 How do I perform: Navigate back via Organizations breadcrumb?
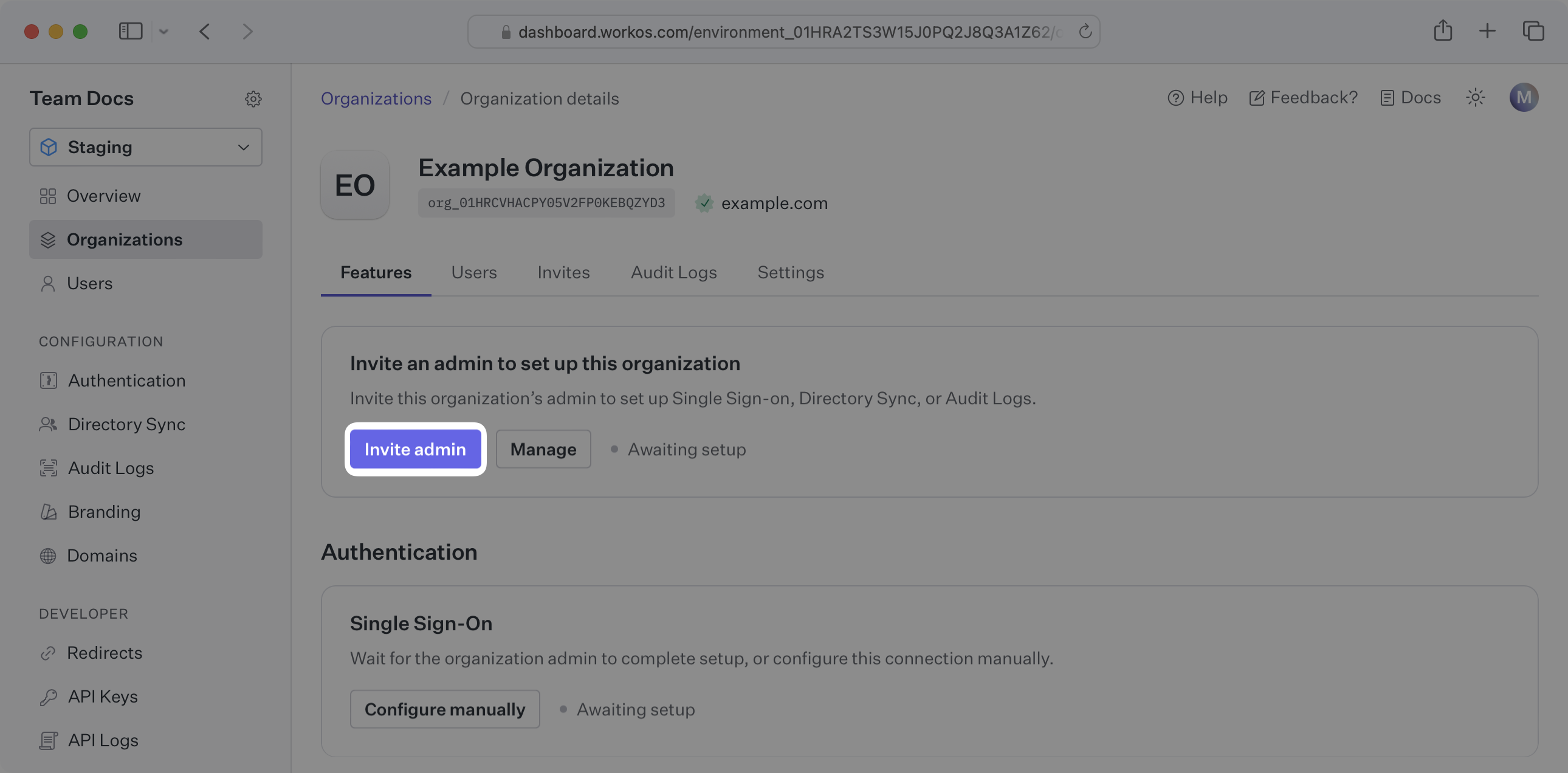[376, 98]
